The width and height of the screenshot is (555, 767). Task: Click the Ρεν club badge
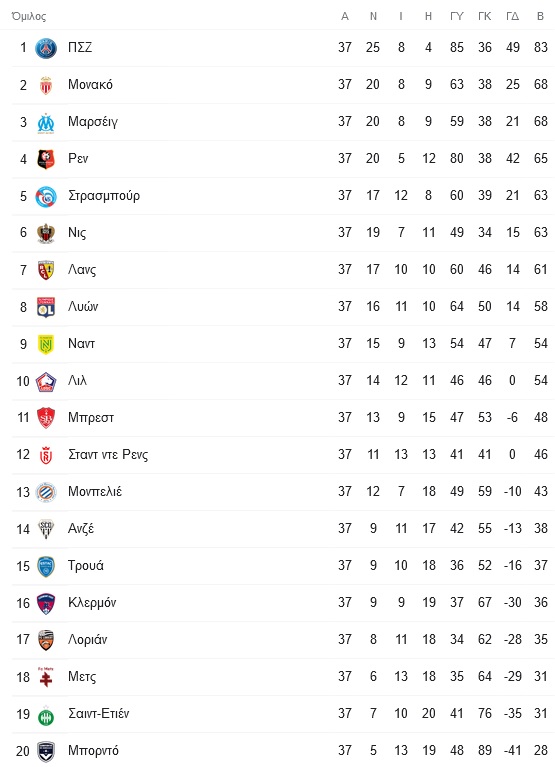[46, 159]
